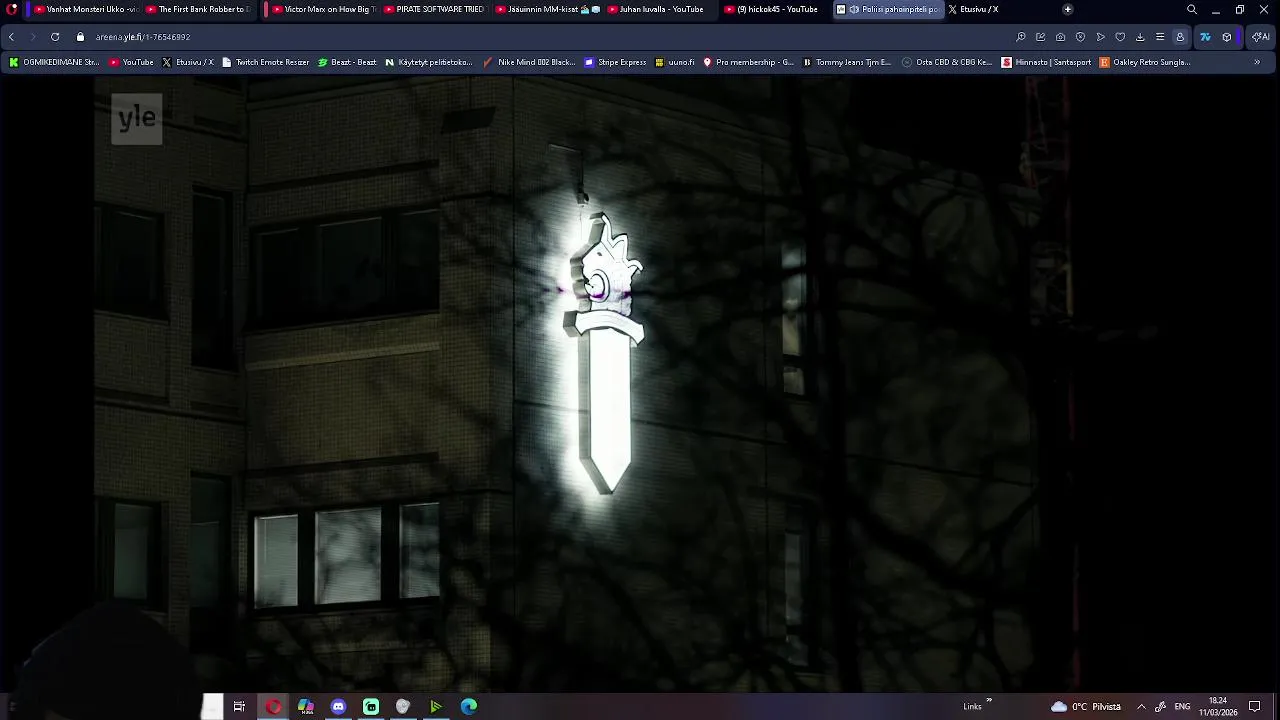Open the ad blocker shield icon
Viewport: 1280px width, 720px height.
coord(1081,37)
